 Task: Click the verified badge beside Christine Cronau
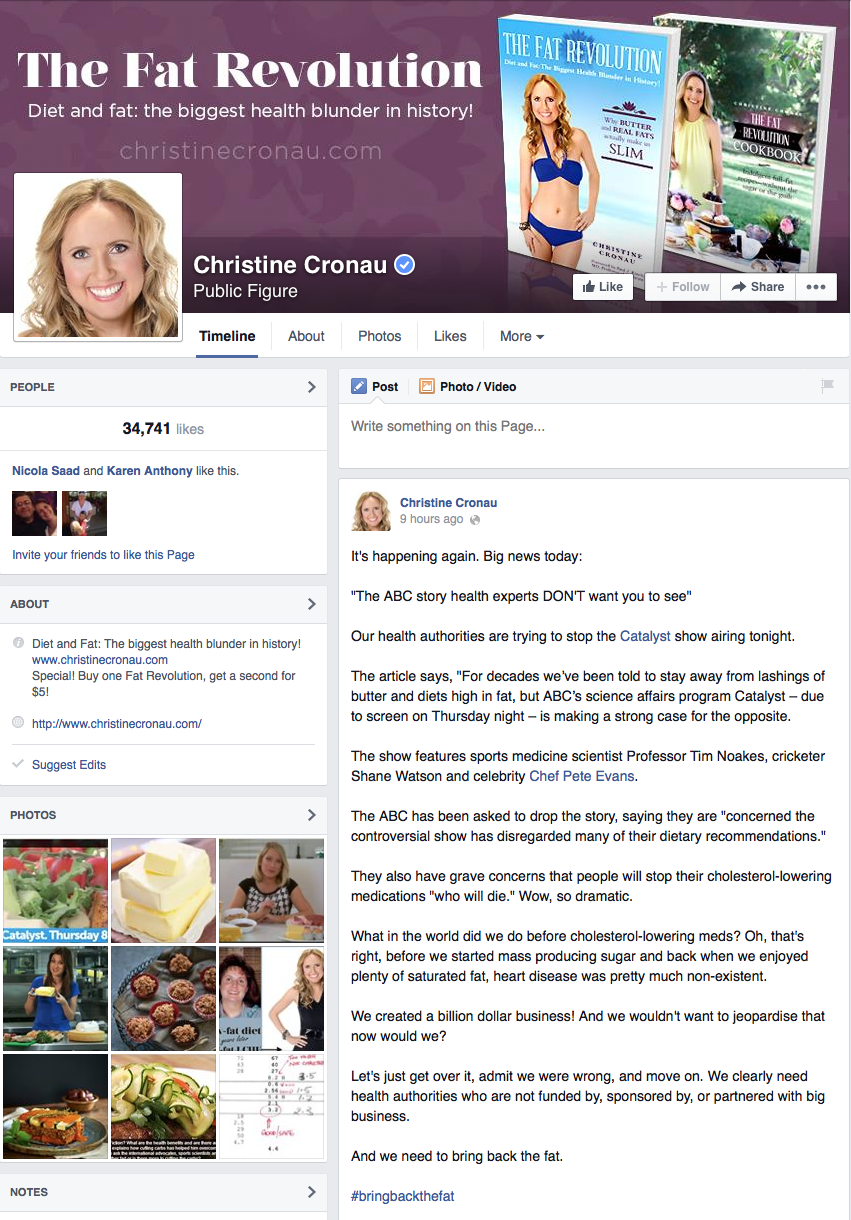tap(404, 265)
